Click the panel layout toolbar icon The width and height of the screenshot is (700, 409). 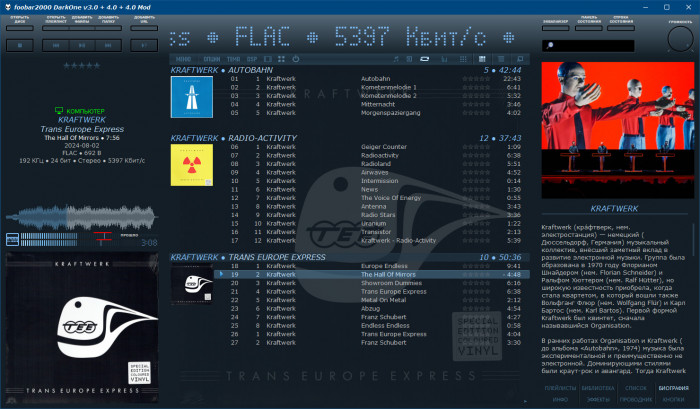[482, 59]
